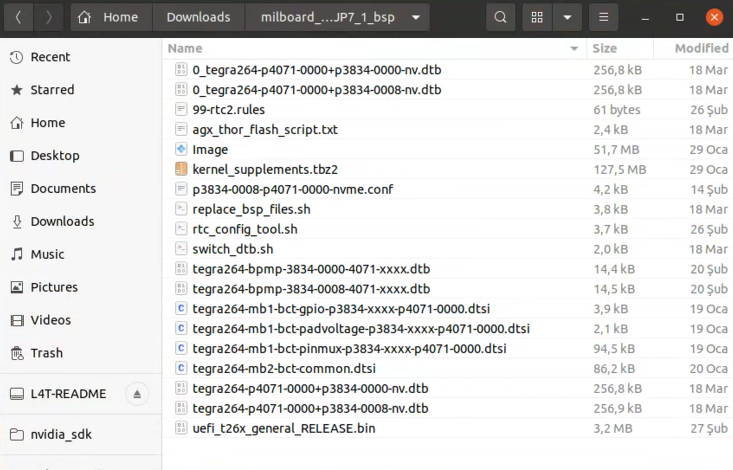This screenshot has width=733, height=470.
Task: Select rtc_config_tool.sh script icon
Action: pyautogui.click(x=181, y=229)
